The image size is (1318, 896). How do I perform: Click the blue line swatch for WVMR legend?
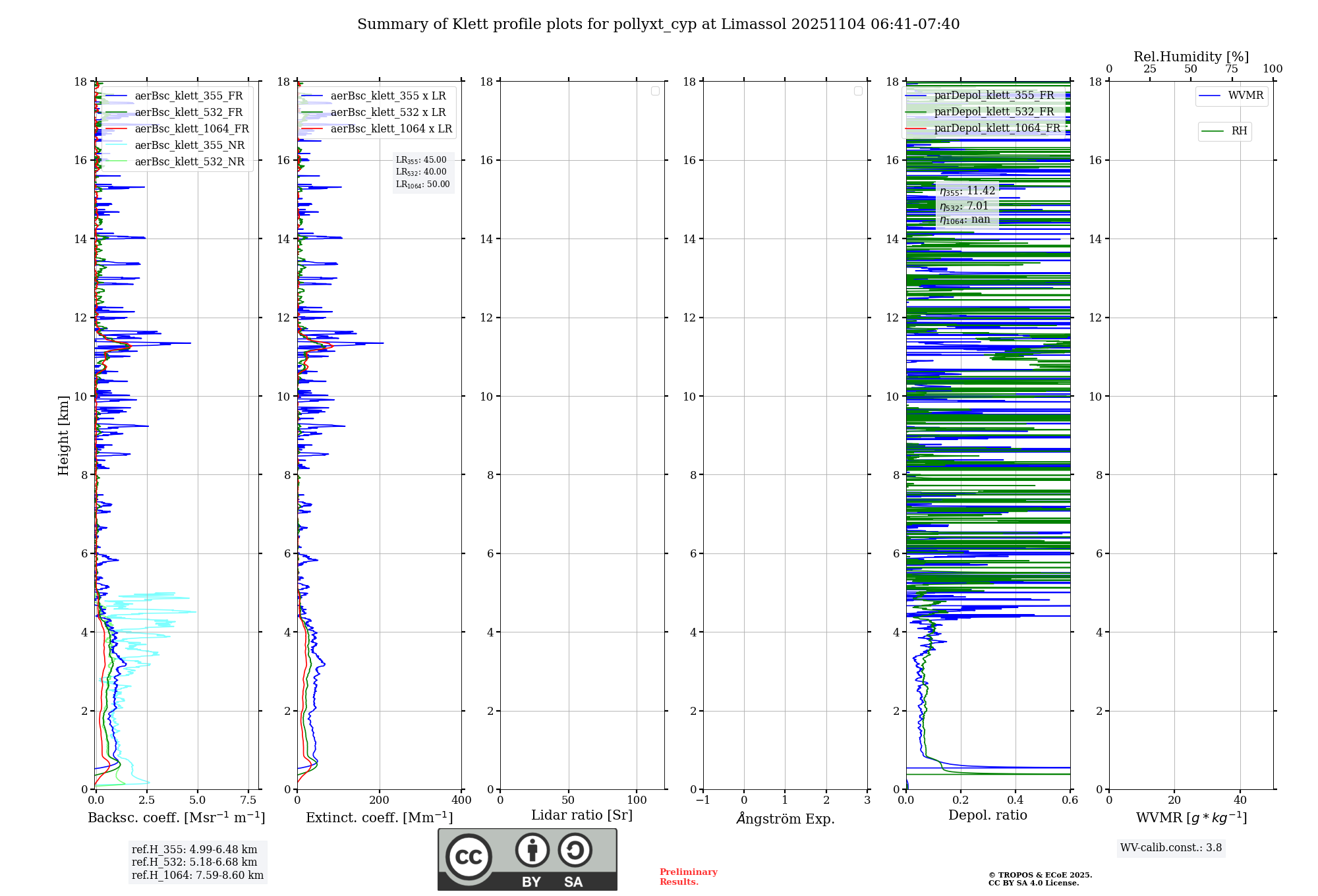pos(1210,96)
